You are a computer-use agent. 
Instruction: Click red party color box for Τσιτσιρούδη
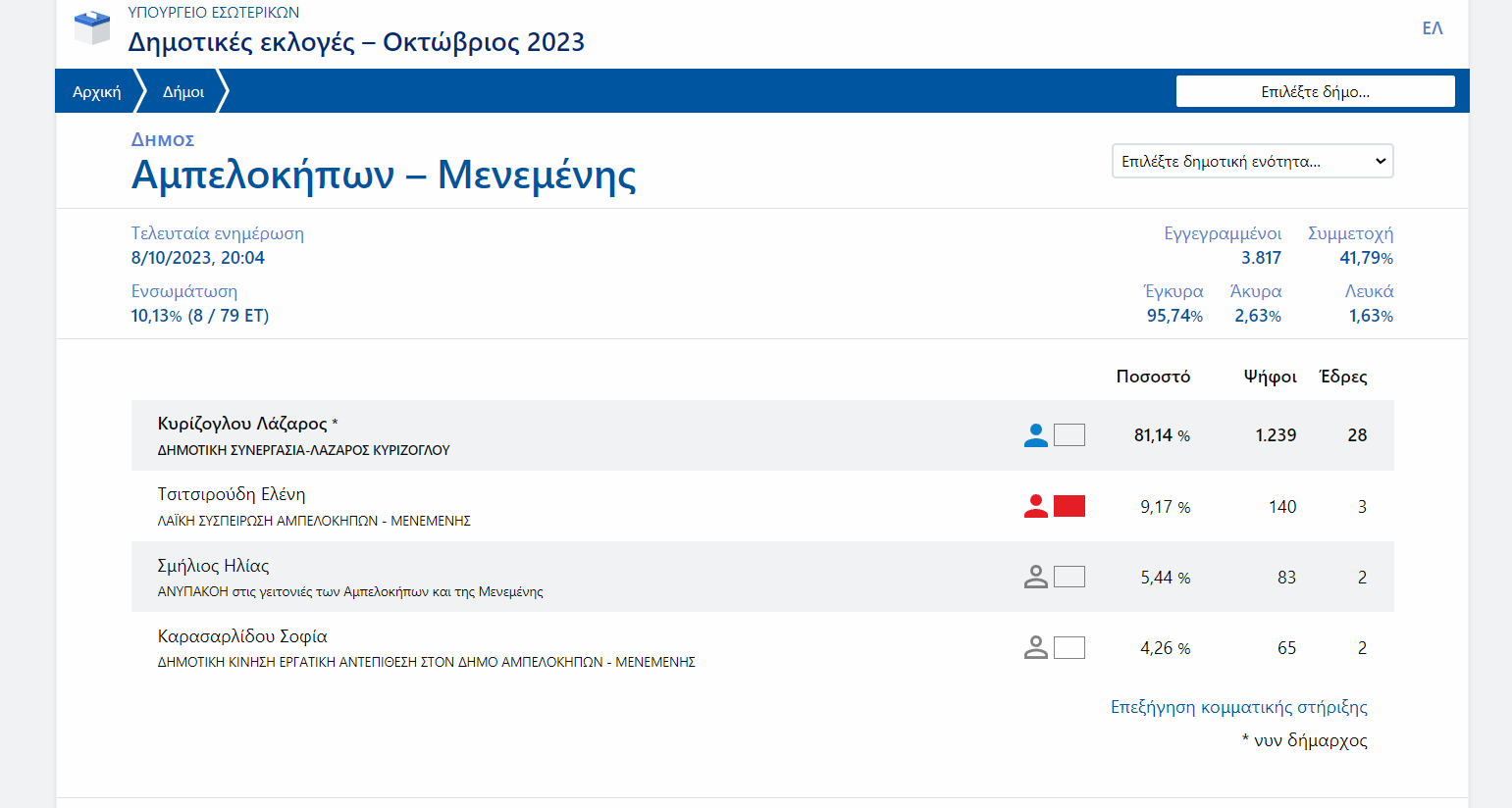coord(1069,506)
